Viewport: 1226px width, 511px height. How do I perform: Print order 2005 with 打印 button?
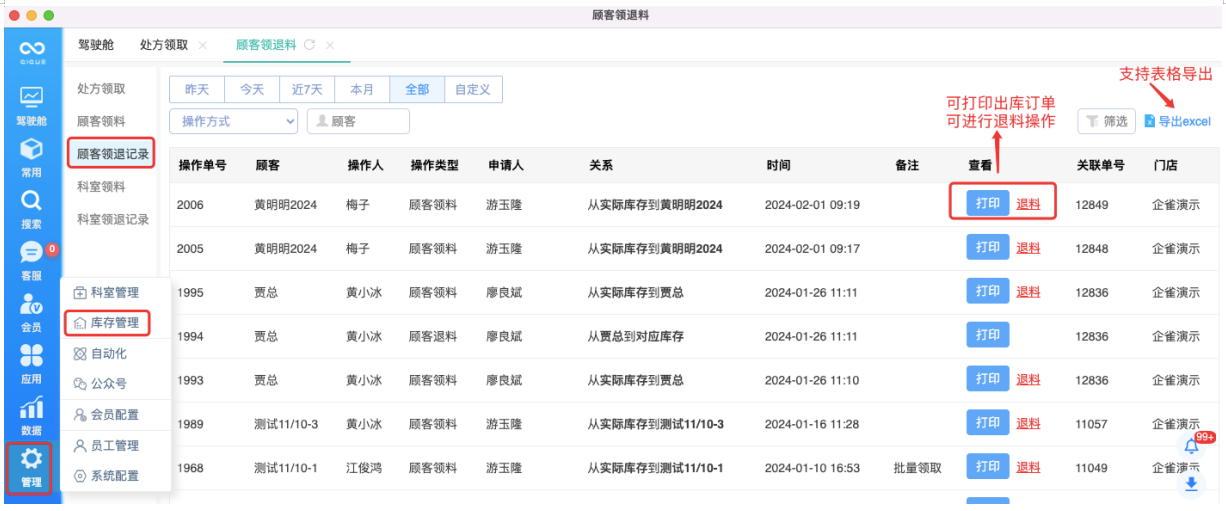[x=988, y=248]
